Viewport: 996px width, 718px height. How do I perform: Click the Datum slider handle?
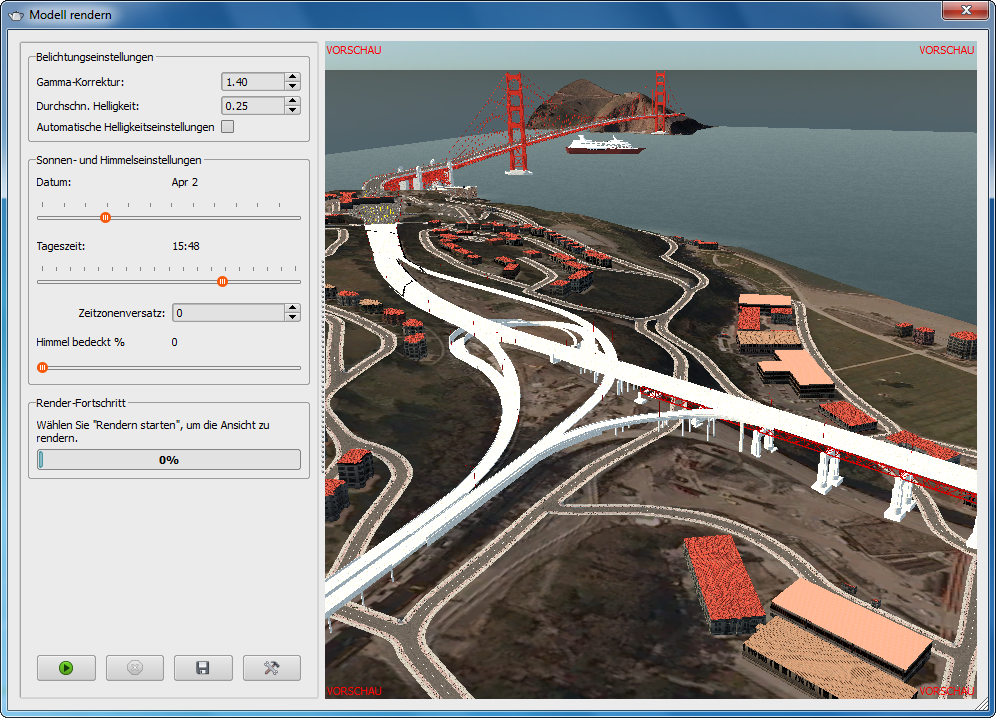[105, 217]
